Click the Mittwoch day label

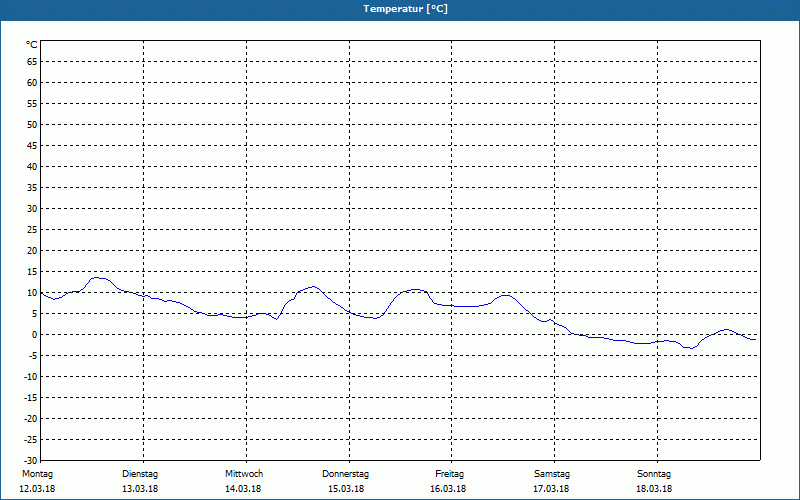[x=244, y=474]
